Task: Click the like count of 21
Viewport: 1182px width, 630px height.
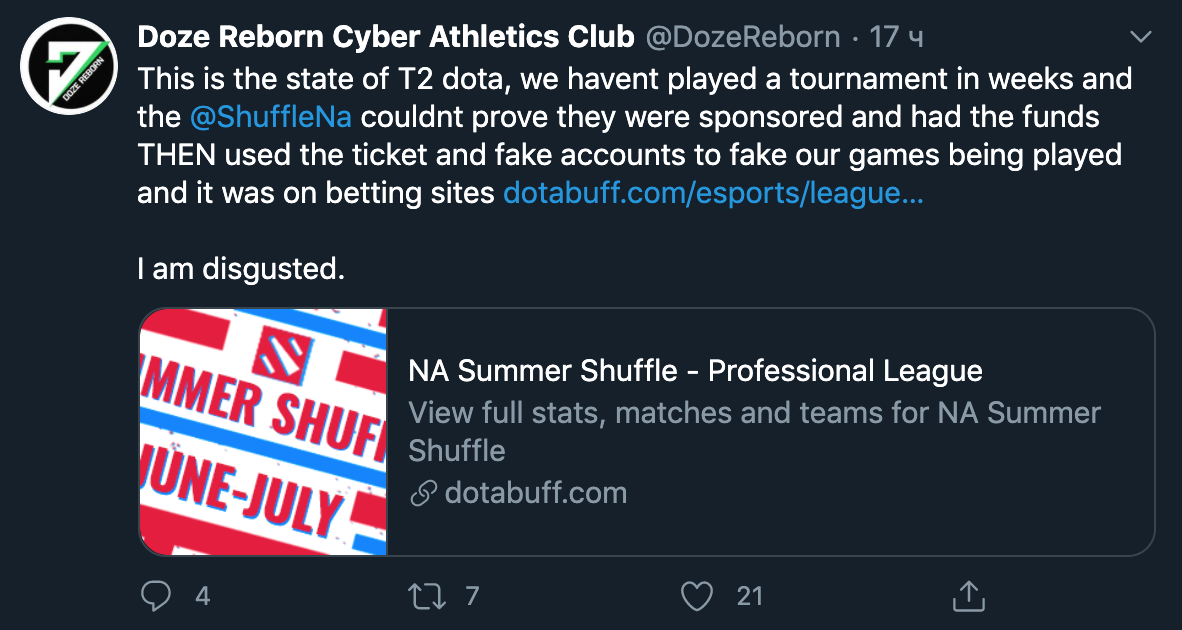Action: point(750,597)
